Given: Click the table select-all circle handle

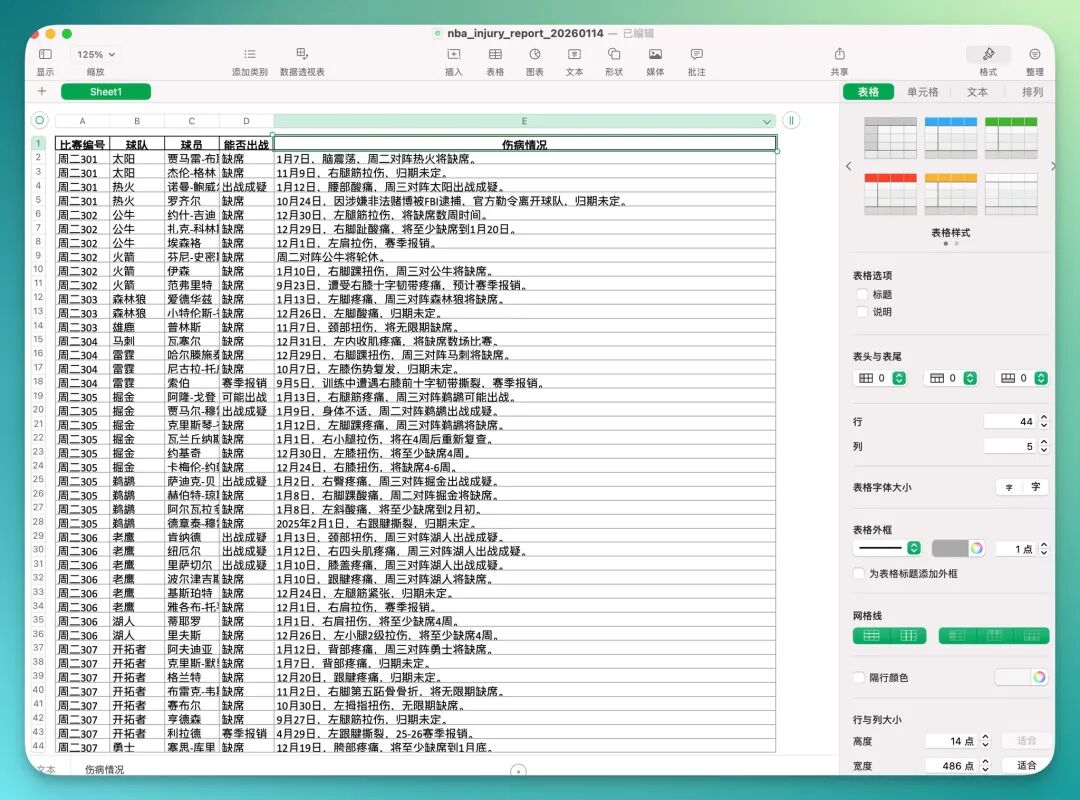Looking at the screenshot, I should 40,121.
